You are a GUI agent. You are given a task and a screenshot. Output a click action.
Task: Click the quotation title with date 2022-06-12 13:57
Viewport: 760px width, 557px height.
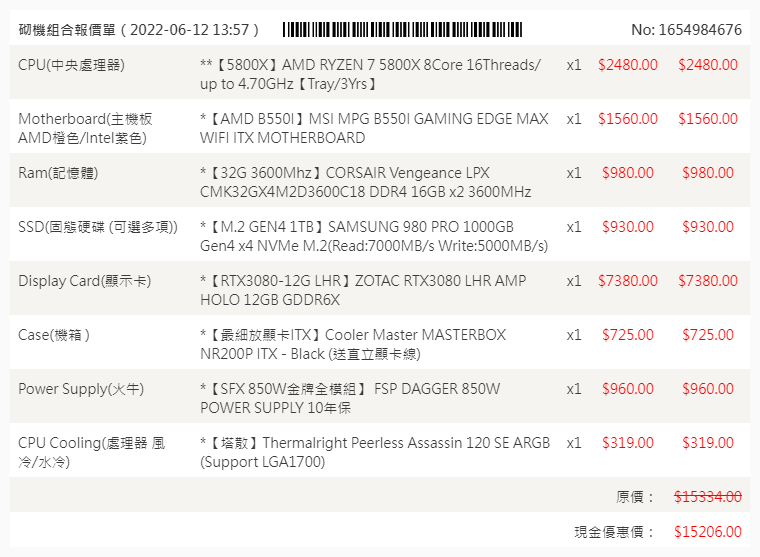(139, 30)
